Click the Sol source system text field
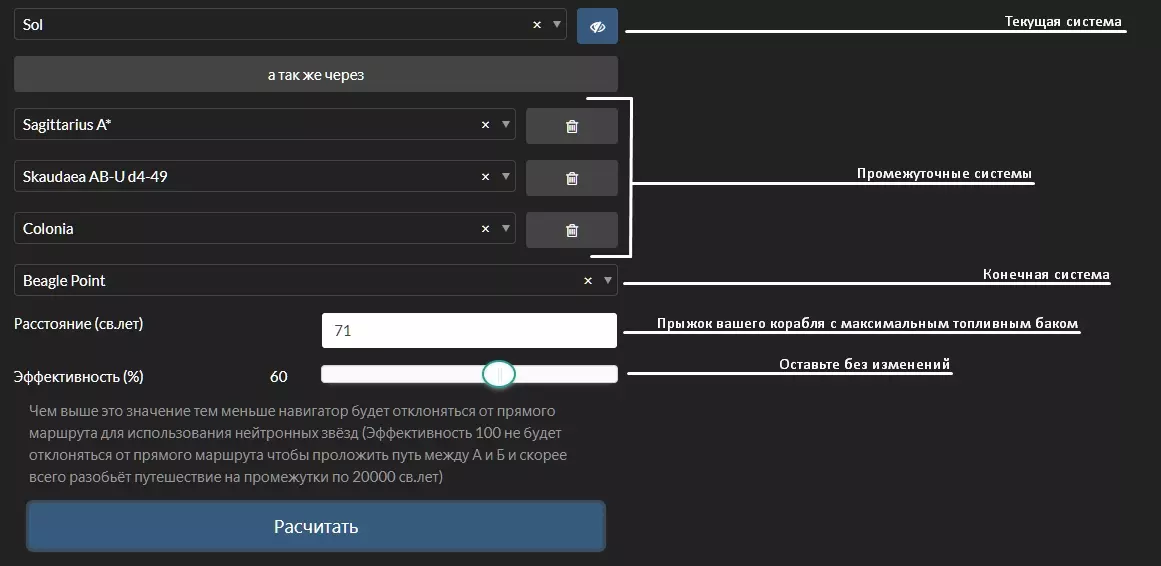Viewport: 1161px width, 566px height. (270, 25)
